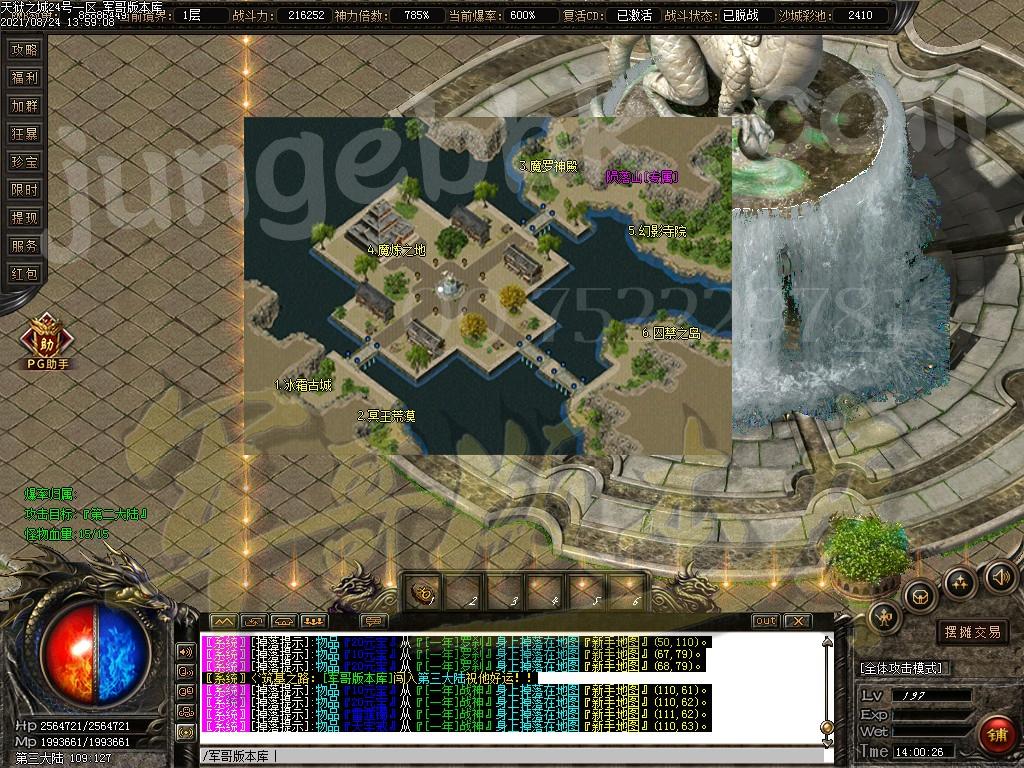1024x768 pixels.
Task: Toggle the bottom chat channel filter icon
Action: tap(186, 732)
